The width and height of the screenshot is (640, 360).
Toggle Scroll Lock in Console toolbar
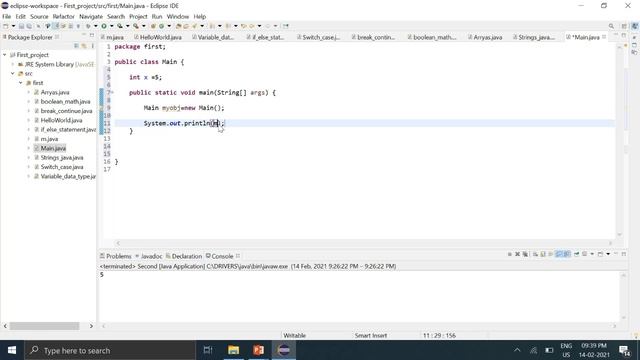coord(543,254)
